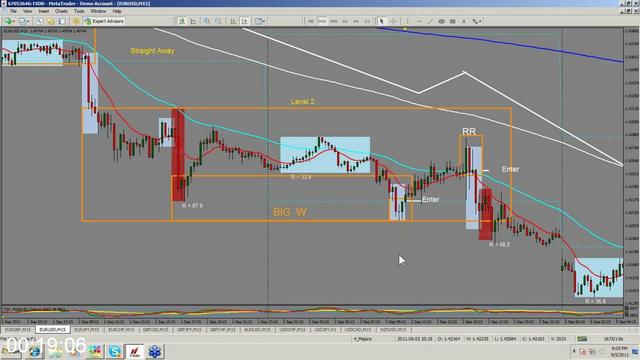Select the H1 timeframe button
This screenshot has width=640, height=360.
(345, 21)
